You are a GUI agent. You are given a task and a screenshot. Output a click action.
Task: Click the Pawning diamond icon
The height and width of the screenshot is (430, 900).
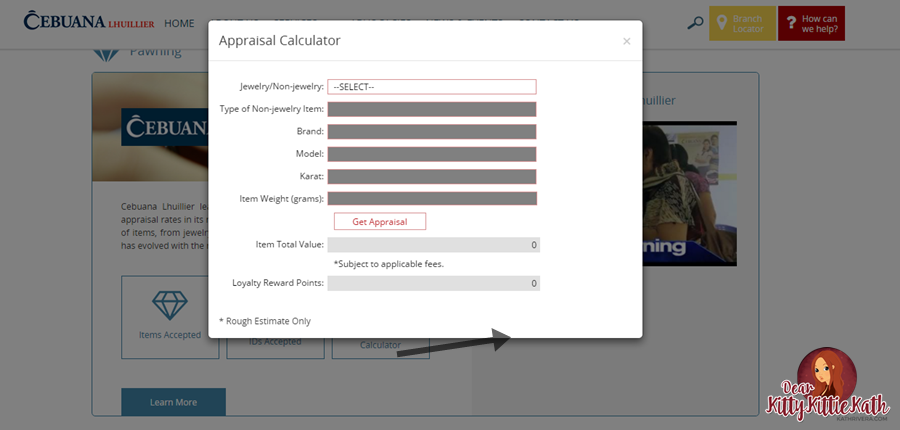click(x=106, y=55)
